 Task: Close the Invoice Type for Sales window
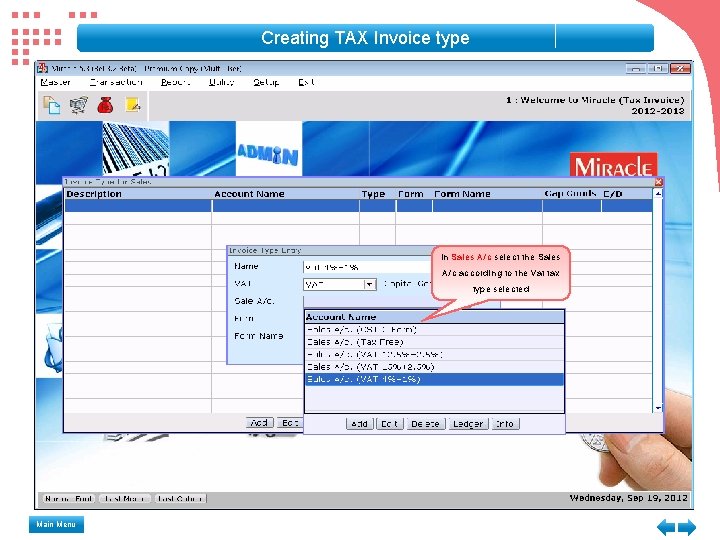click(658, 182)
